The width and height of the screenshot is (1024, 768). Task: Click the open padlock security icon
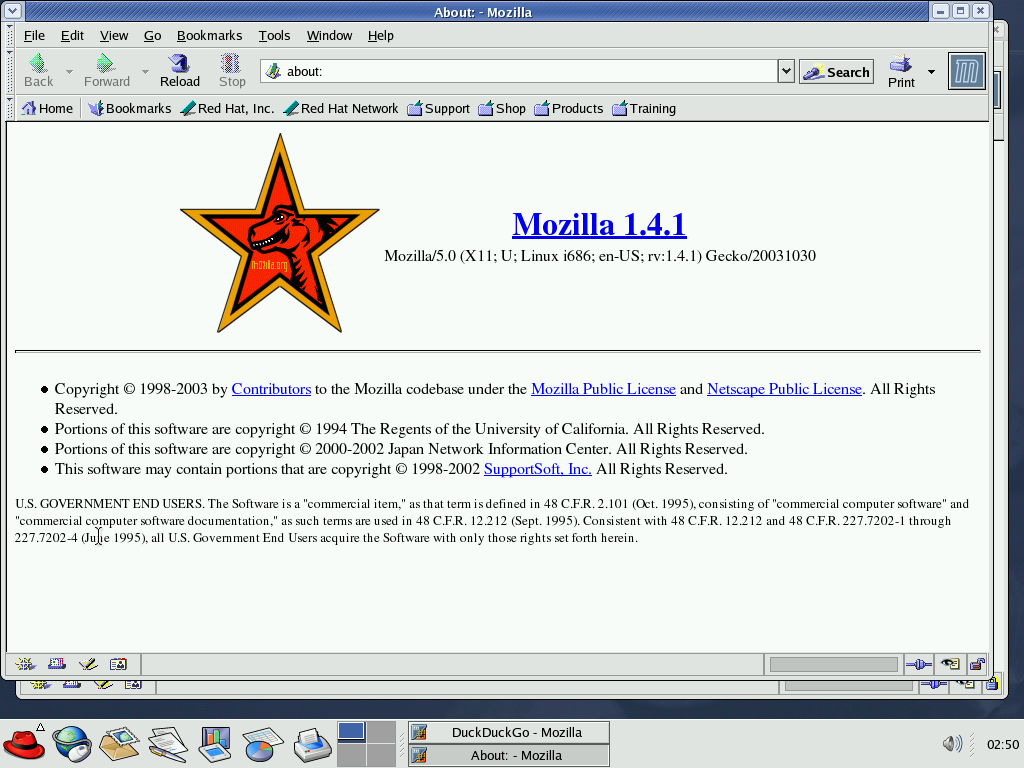(977, 664)
